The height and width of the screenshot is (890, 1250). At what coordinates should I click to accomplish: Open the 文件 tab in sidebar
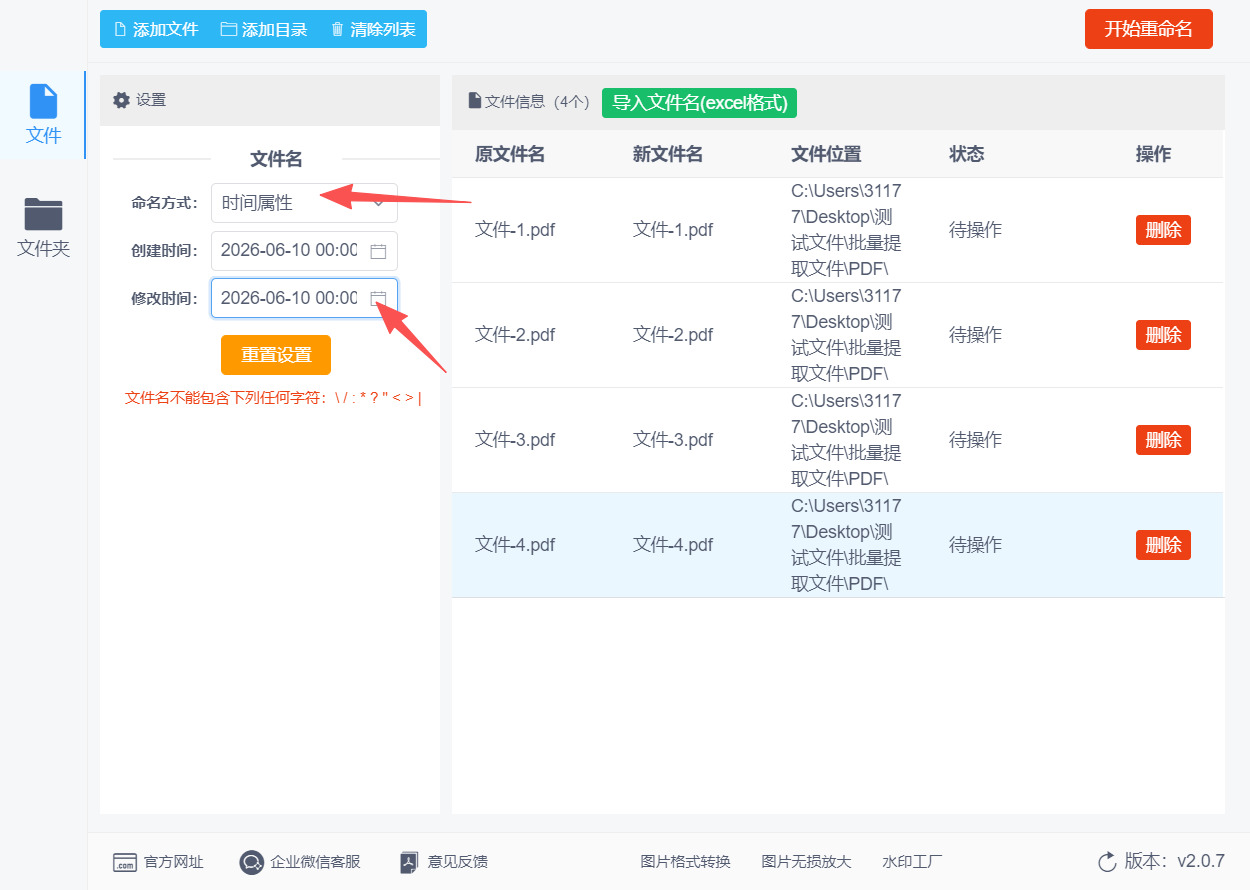43,114
